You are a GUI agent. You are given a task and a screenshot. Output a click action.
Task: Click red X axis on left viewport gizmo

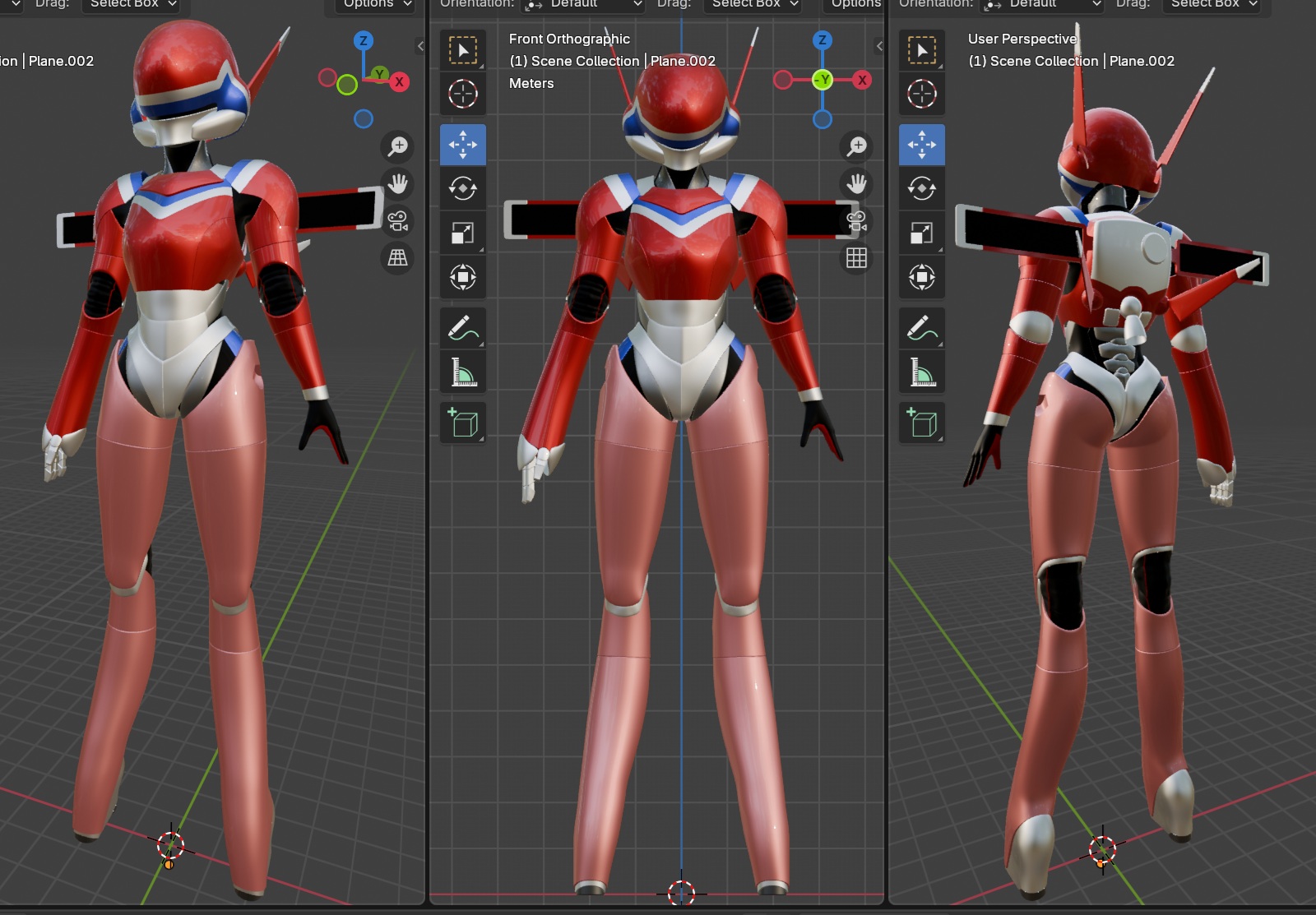[x=399, y=81]
